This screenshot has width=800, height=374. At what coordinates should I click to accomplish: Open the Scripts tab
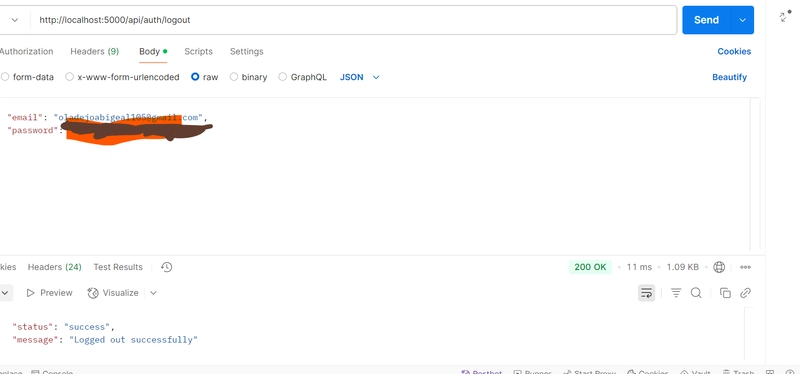(x=198, y=52)
